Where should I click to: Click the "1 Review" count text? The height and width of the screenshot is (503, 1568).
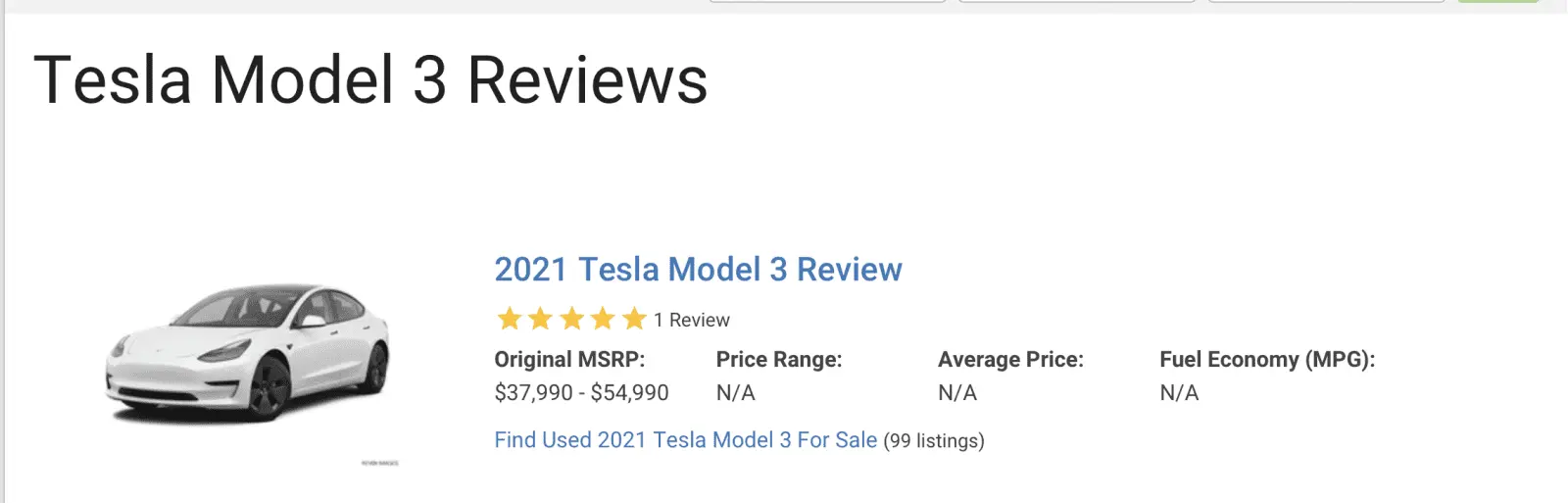[692, 321]
